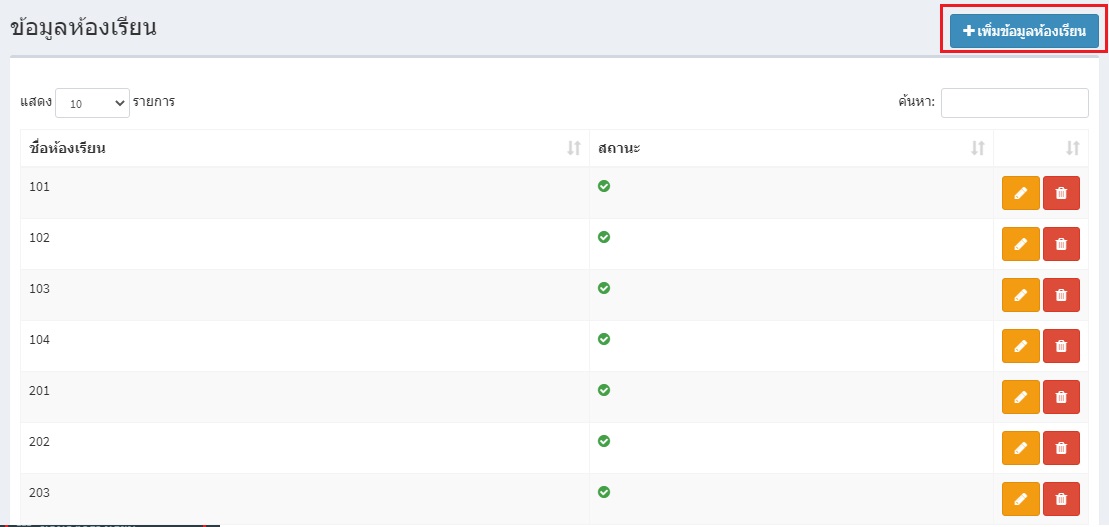Image resolution: width=1109 pixels, height=527 pixels.
Task: Select the classroom name cell 102
Action: (x=305, y=244)
